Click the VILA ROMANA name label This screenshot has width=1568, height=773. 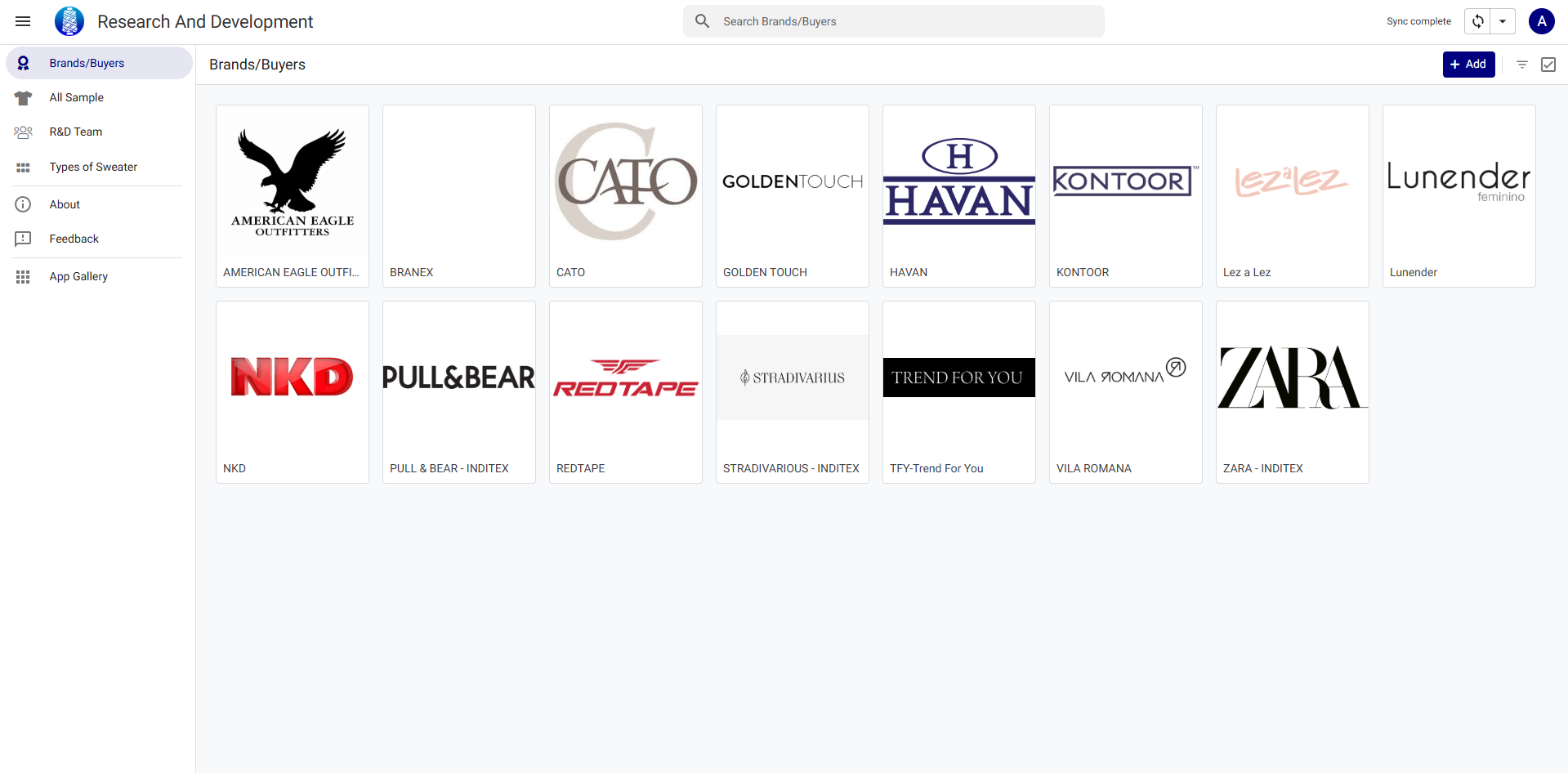(x=1094, y=468)
